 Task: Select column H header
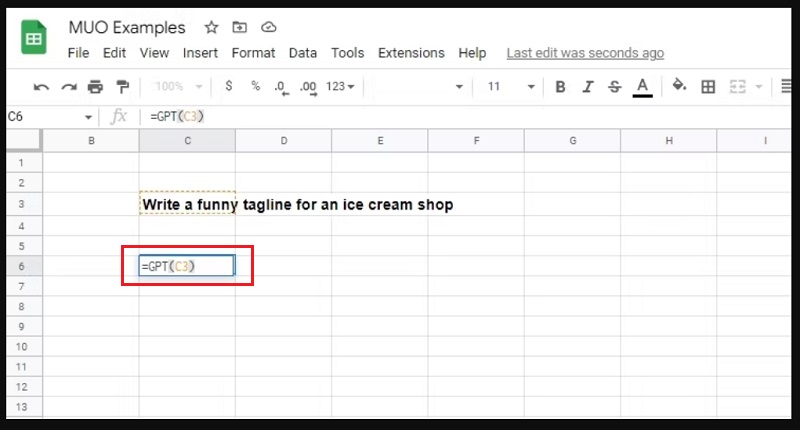coord(669,141)
